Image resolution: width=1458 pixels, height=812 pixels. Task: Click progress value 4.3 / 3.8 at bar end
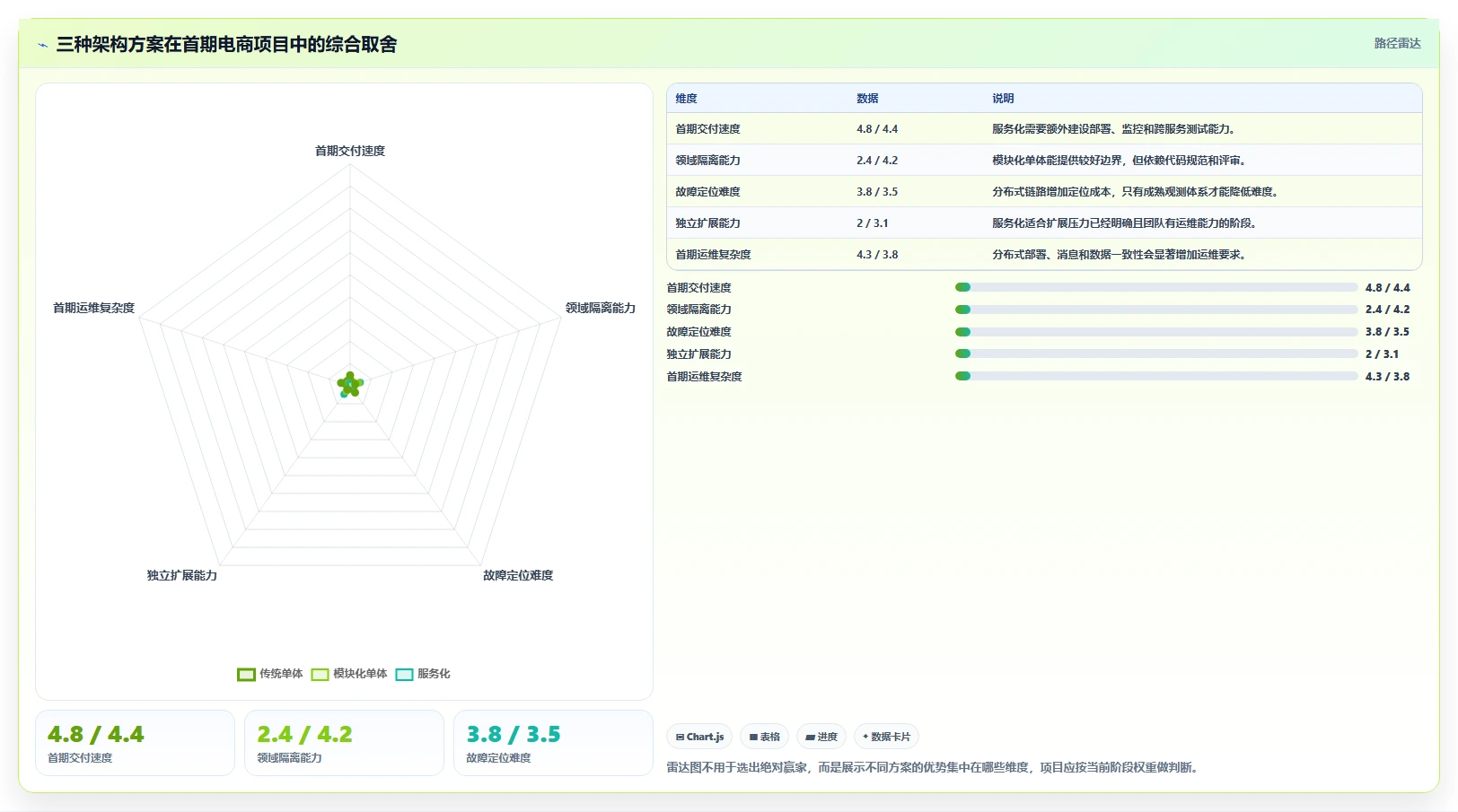1387,377
